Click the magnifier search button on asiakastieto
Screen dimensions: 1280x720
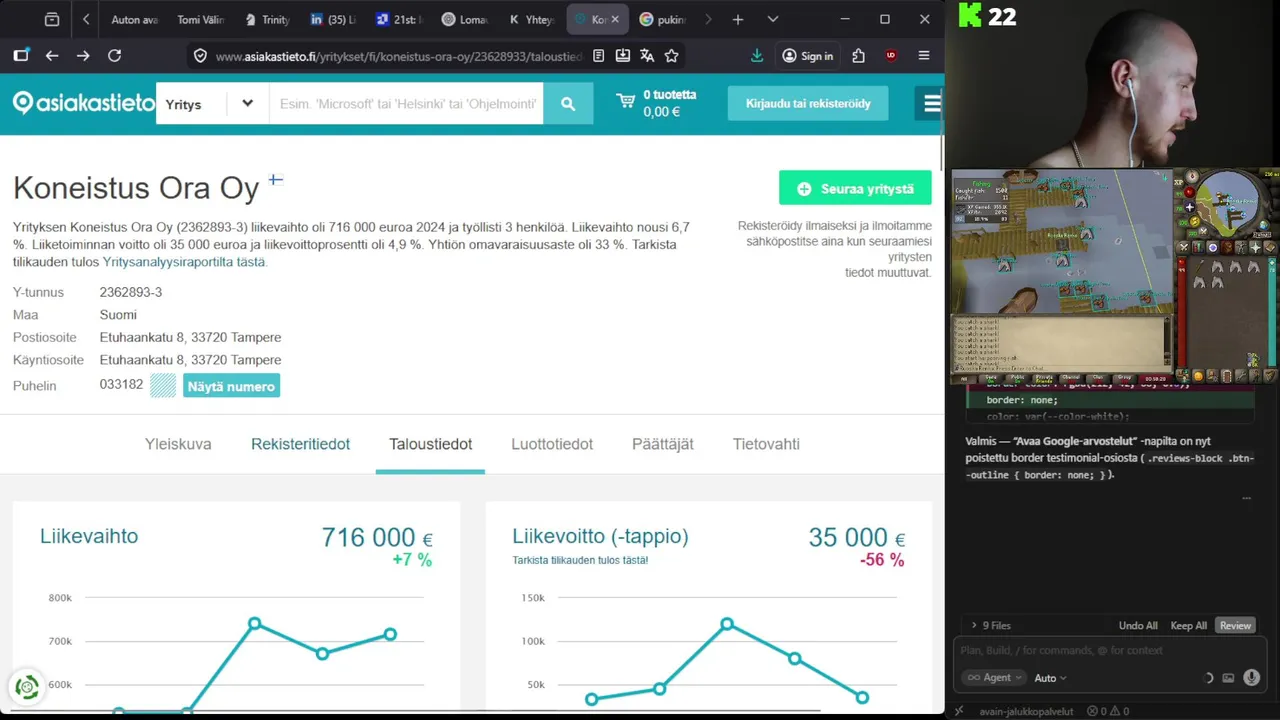click(568, 104)
